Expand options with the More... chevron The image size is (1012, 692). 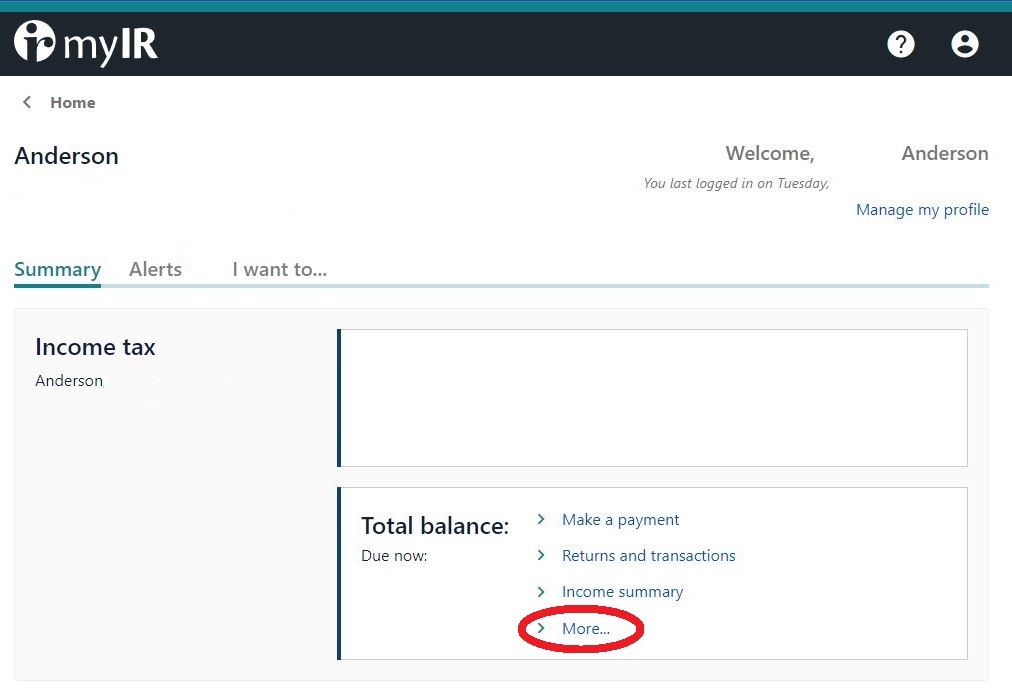[x=541, y=628]
